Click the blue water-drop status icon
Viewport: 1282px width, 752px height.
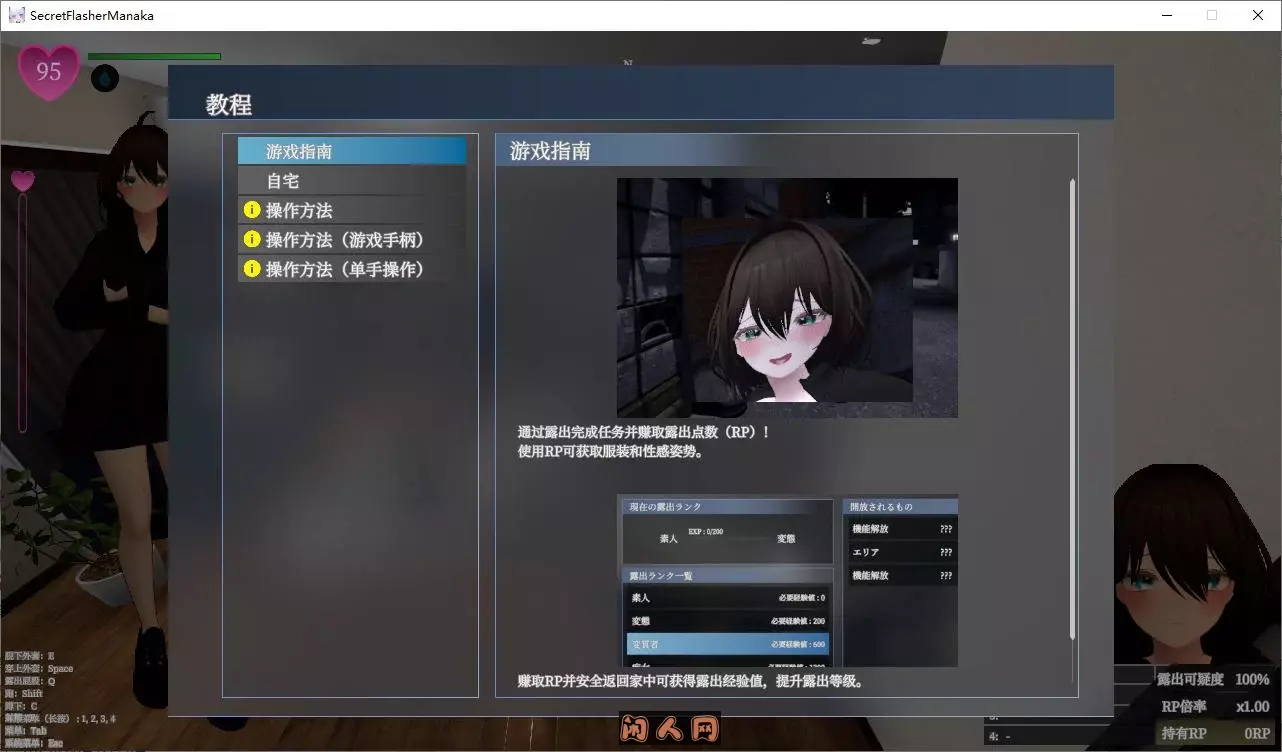tap(104, 78)
